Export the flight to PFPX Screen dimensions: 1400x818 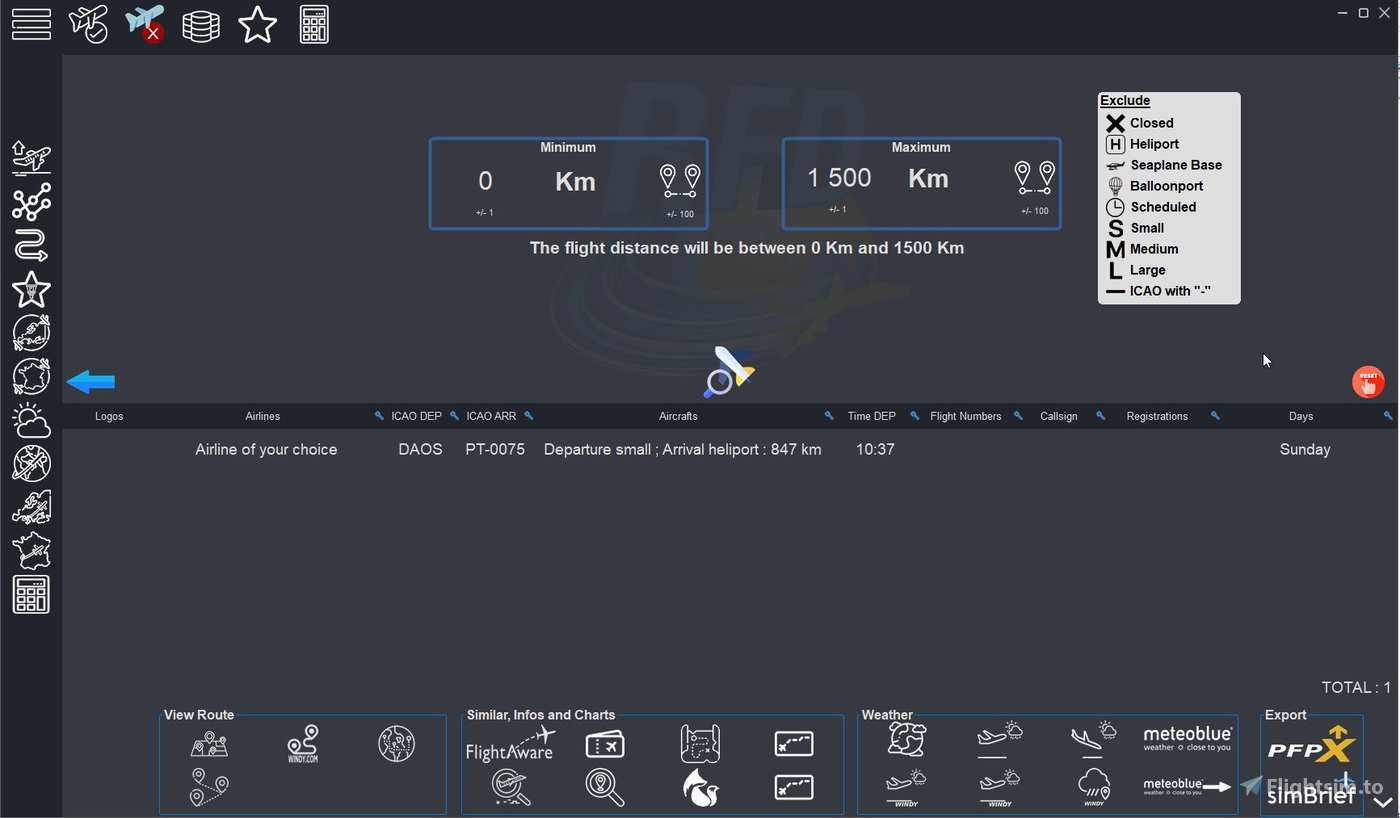(x=1311, y=744)
